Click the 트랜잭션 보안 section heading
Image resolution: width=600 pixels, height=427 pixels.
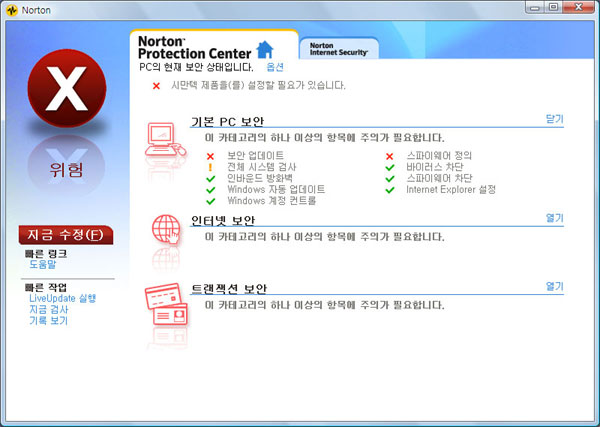click(x=228, y=289)
